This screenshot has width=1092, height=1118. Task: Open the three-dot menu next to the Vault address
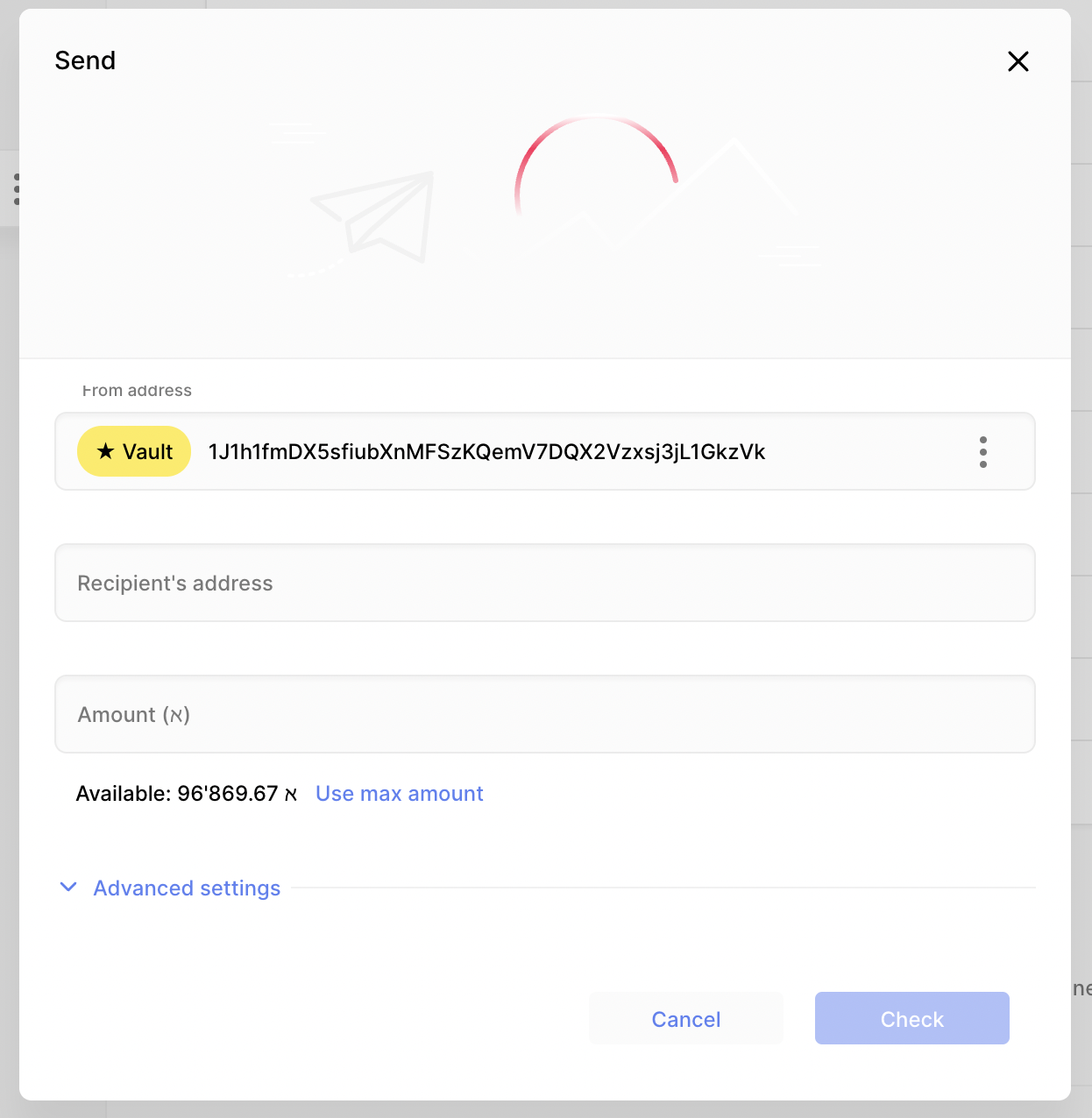pos(983,452)
